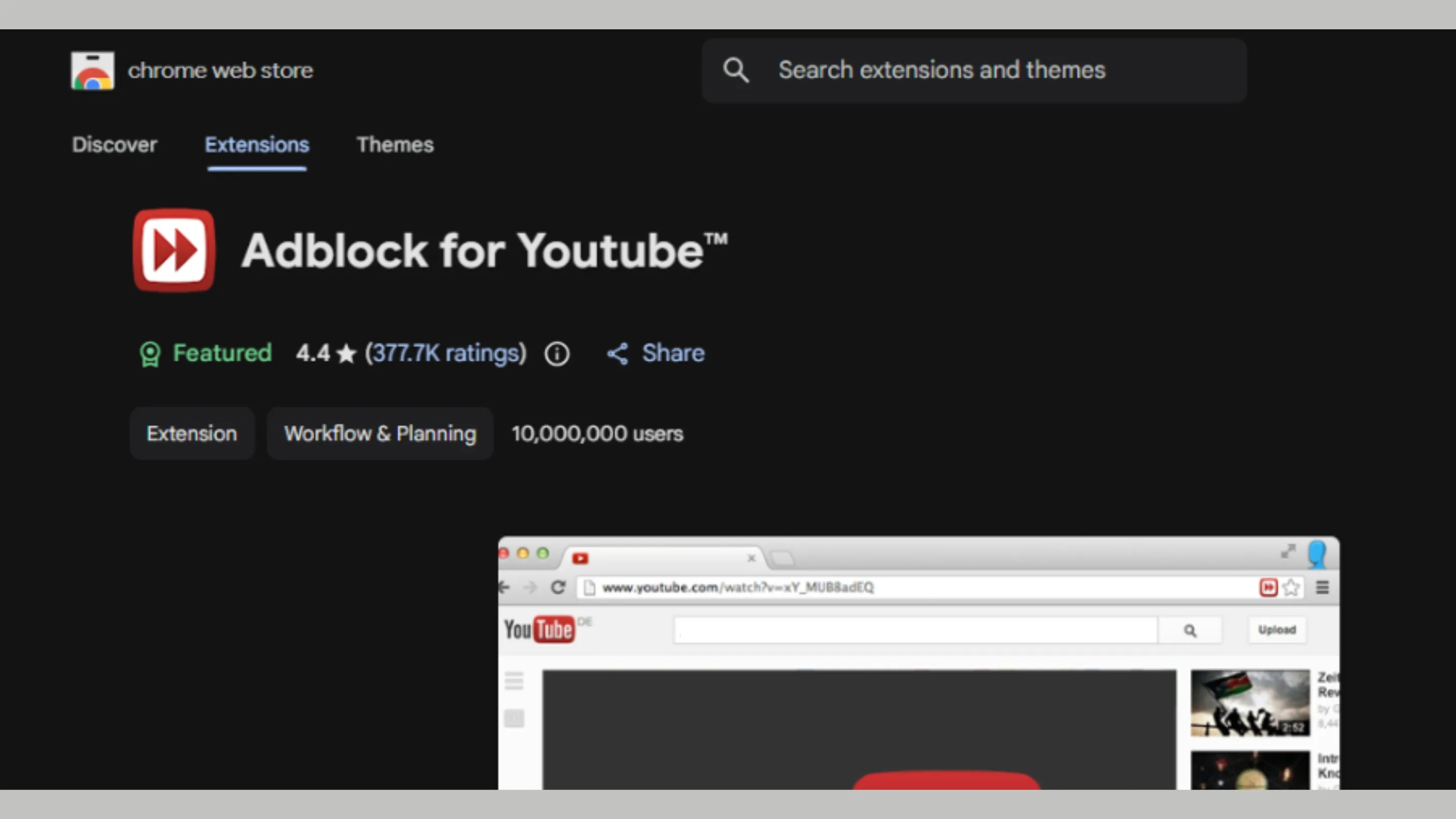This screenshot has height=819, width=1456.
Task: Click YouTube search button in preview
Action: coord(1190,630)
